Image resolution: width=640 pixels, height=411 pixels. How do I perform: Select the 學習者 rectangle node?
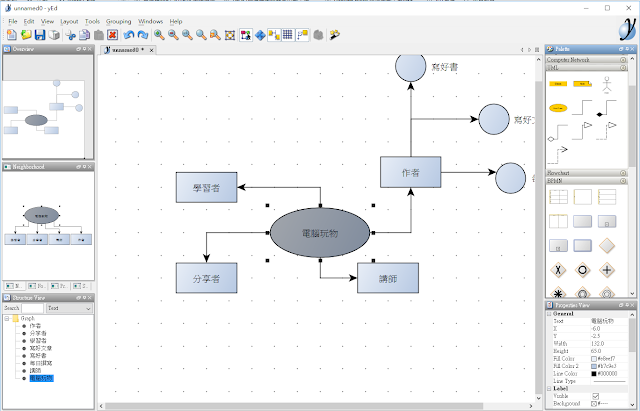point(206,187)
